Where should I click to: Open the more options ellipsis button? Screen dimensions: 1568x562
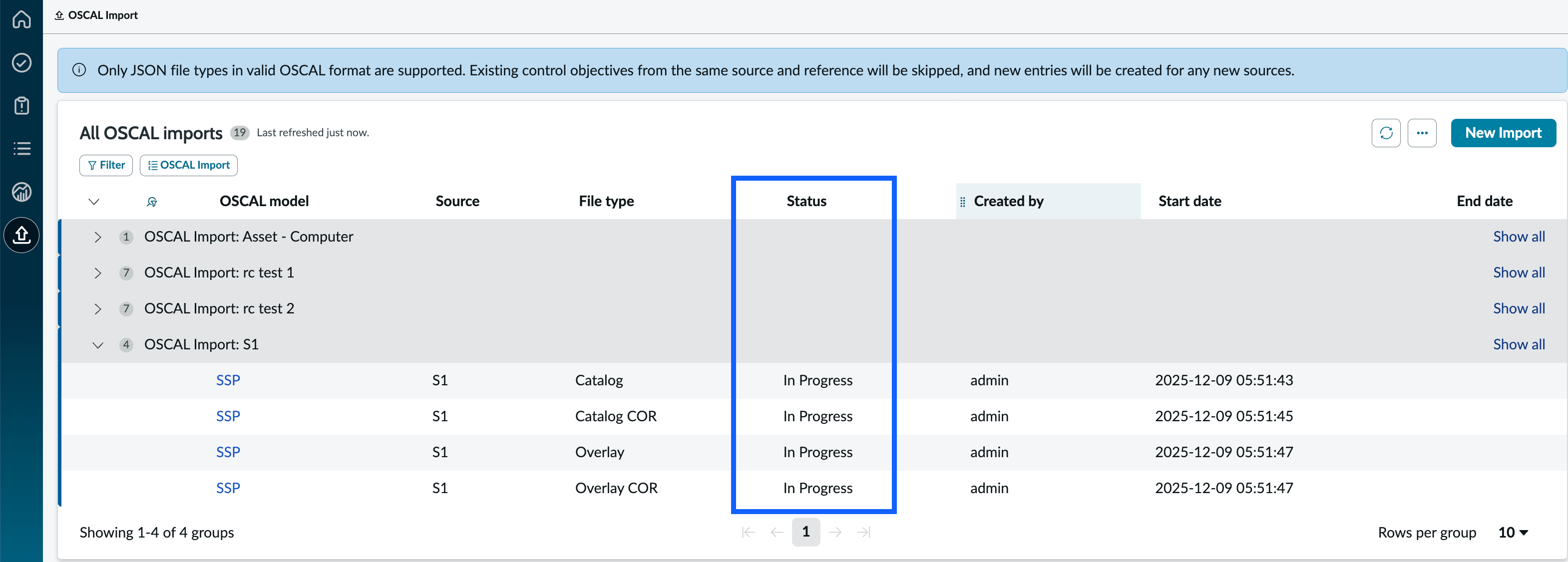1422,133
